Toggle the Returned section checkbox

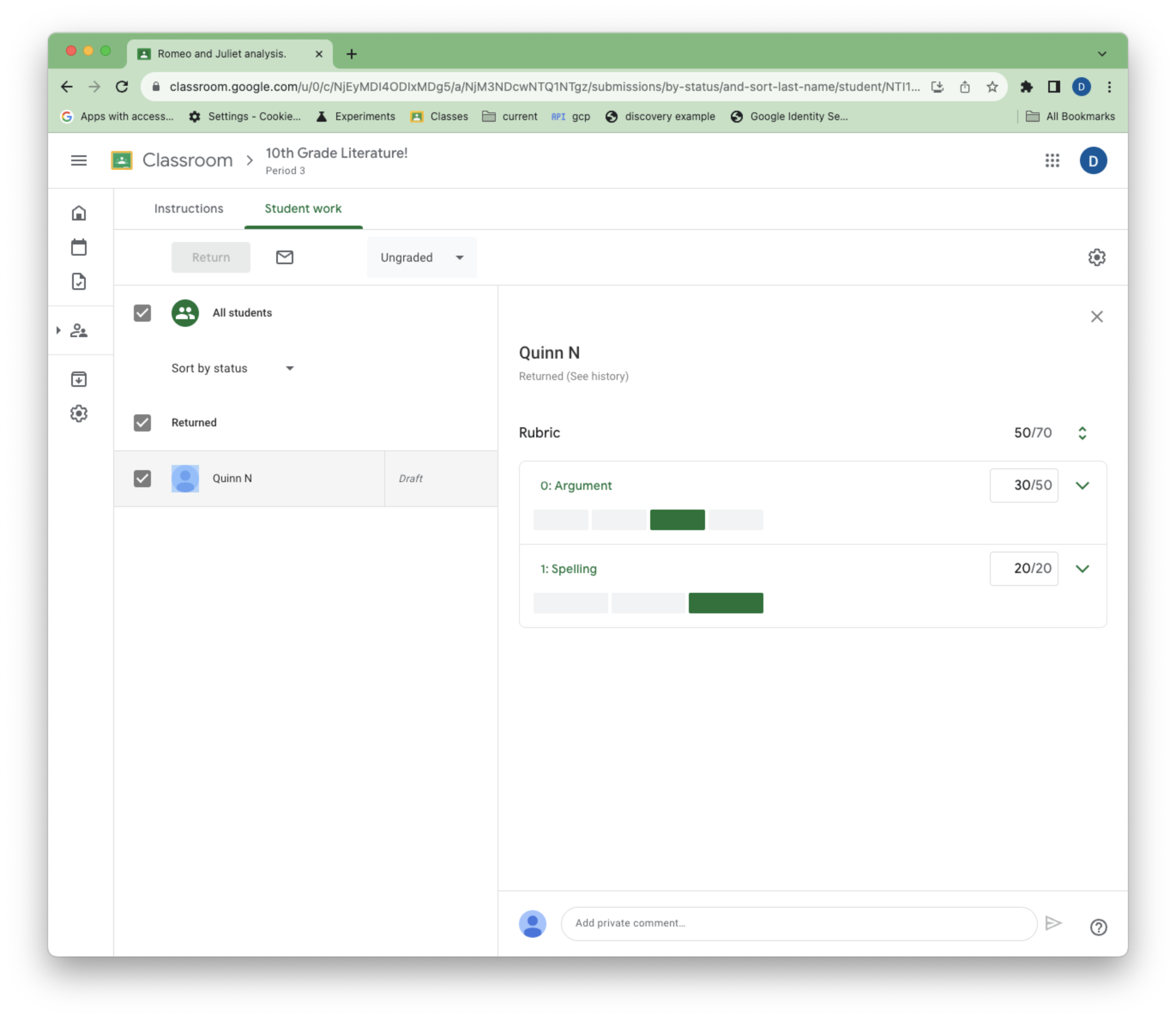click(x=143, y=422)
